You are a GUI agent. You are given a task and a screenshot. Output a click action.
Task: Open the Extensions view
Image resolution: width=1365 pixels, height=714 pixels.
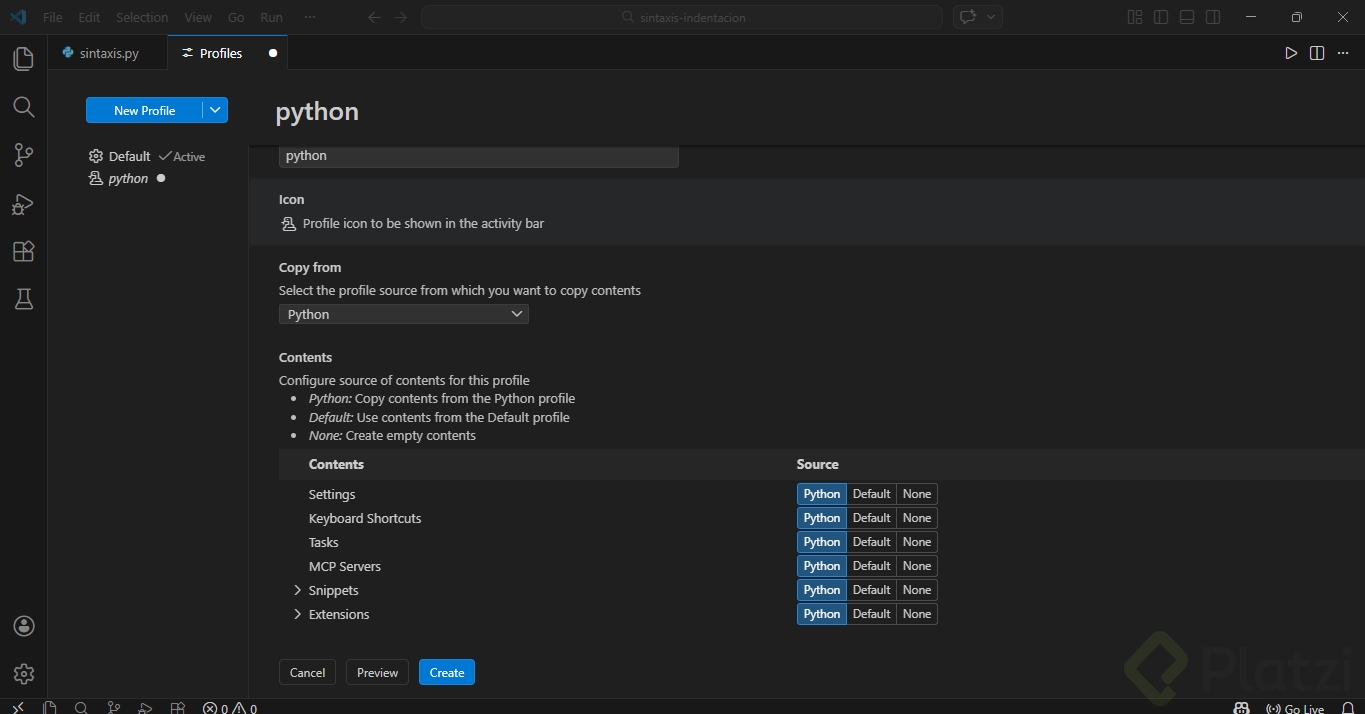[23, 251]
